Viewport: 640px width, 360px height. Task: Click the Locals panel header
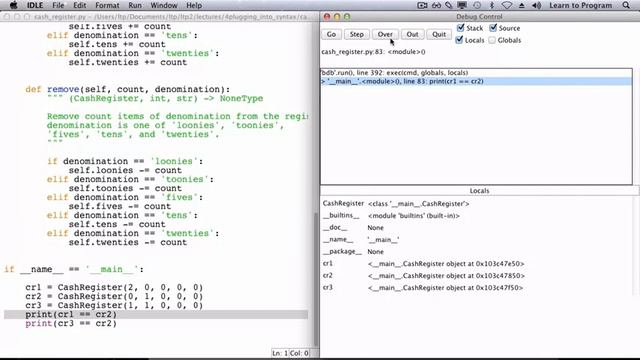tap(479, 191)
